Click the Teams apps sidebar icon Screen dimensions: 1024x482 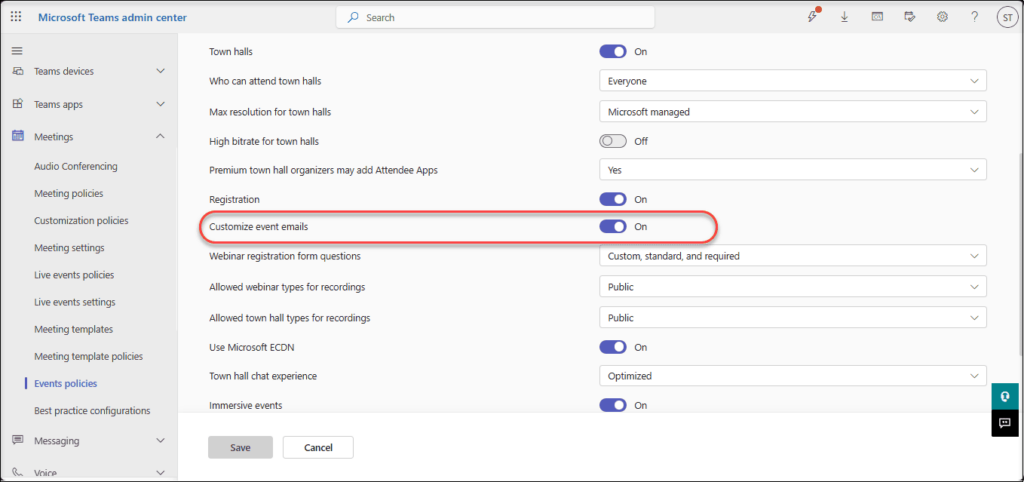click(18, 104)
